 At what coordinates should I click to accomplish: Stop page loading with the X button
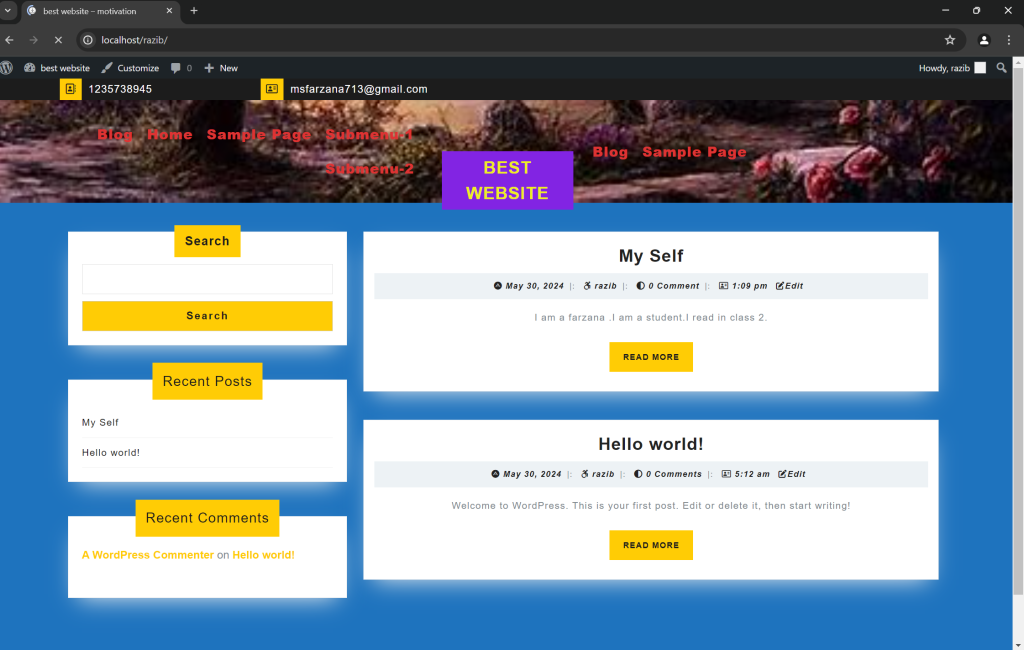tap(57, 40)
